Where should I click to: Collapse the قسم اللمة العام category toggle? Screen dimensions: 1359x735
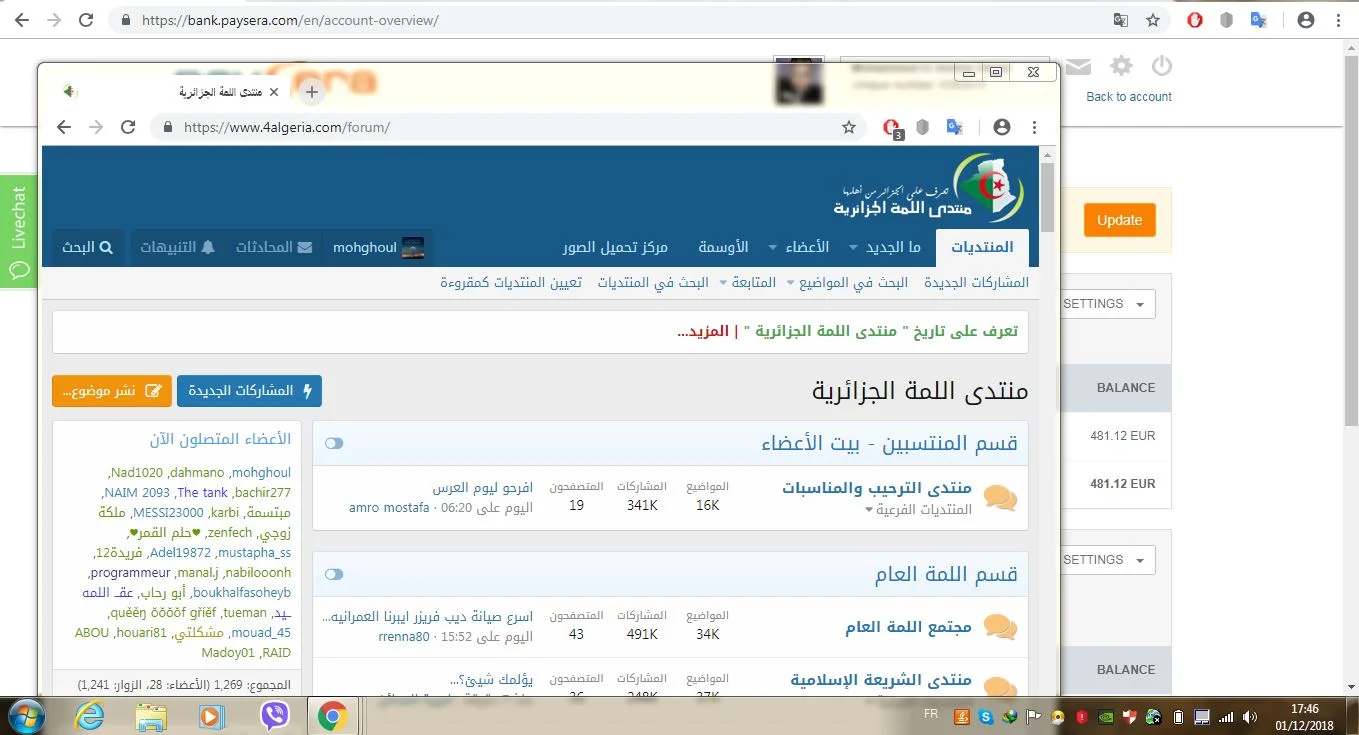(334, 574)
